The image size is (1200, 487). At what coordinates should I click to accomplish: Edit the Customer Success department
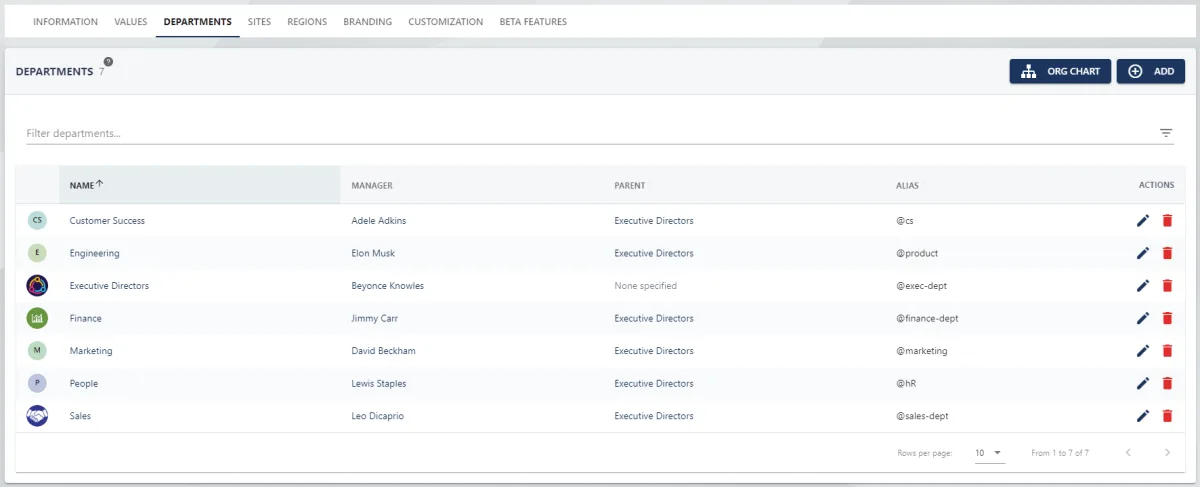click(x=1143, y=221)
